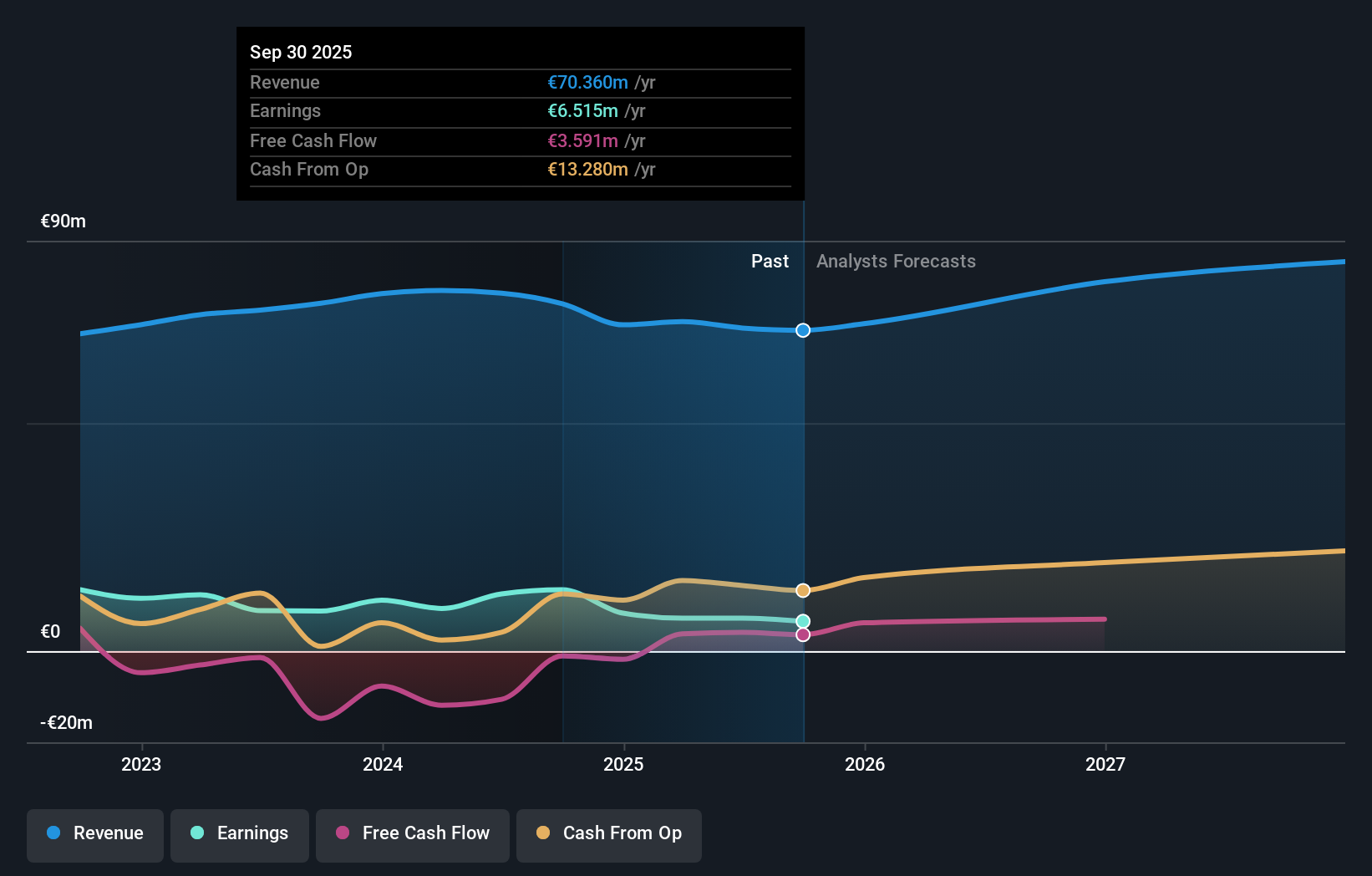The height and width of the screenshot is (876, 1372).
Task: Click the Revenue data point marker on chart
Action: [803, 330]
